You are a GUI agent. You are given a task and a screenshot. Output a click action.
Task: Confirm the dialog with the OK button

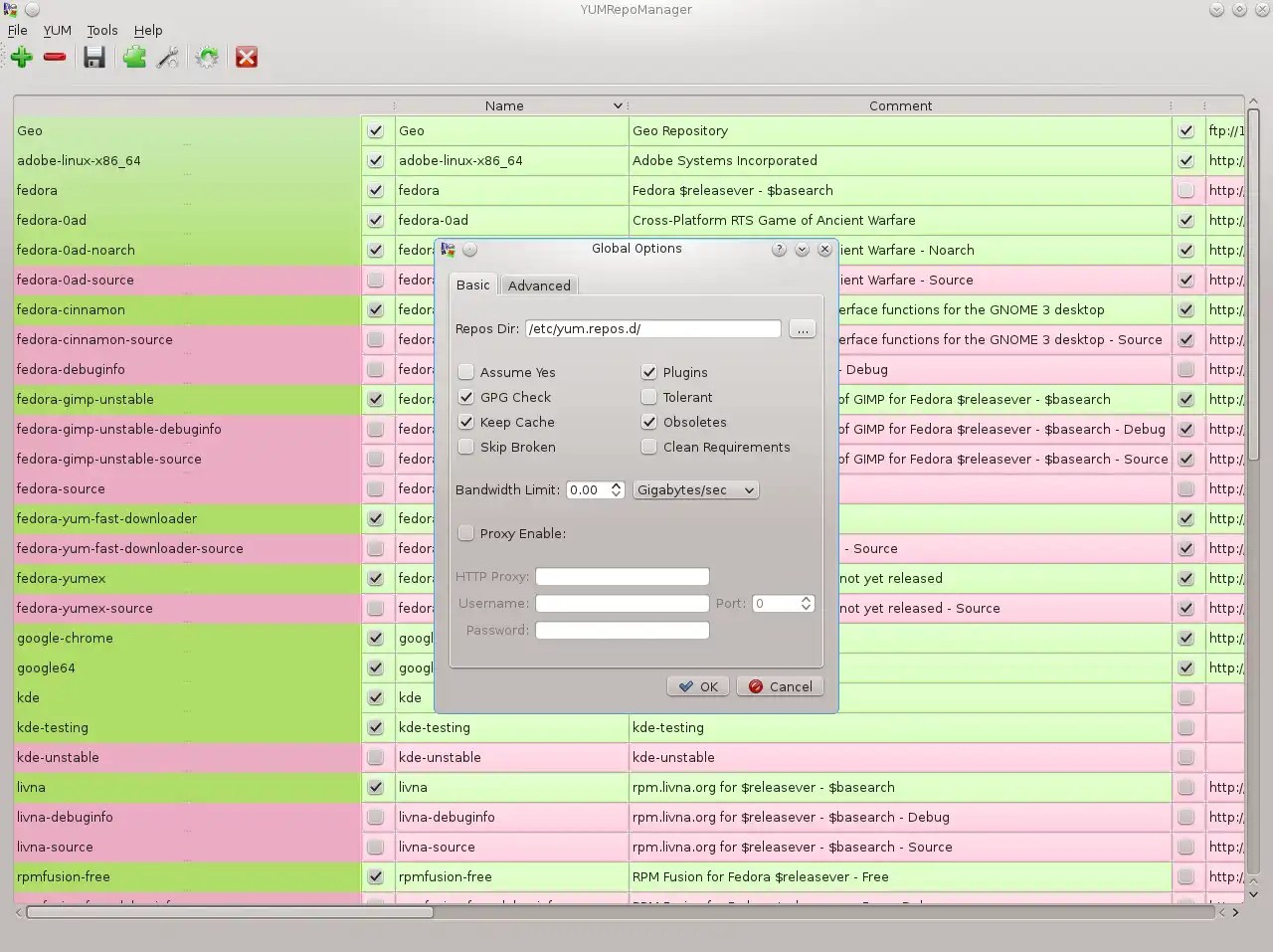click(x=698, y=686)
